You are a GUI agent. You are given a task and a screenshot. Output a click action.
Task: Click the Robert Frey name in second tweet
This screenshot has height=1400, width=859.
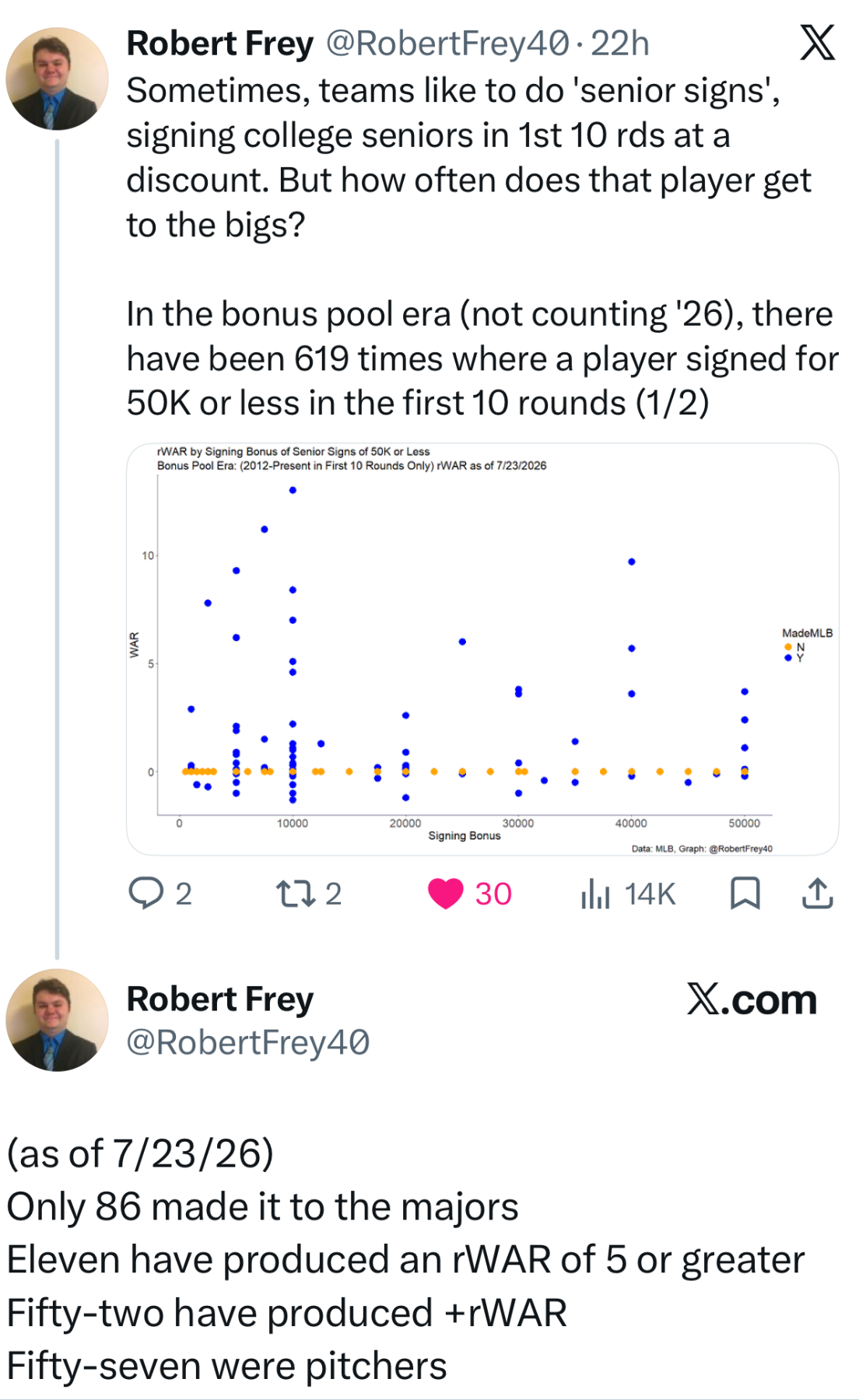[220, 999]
